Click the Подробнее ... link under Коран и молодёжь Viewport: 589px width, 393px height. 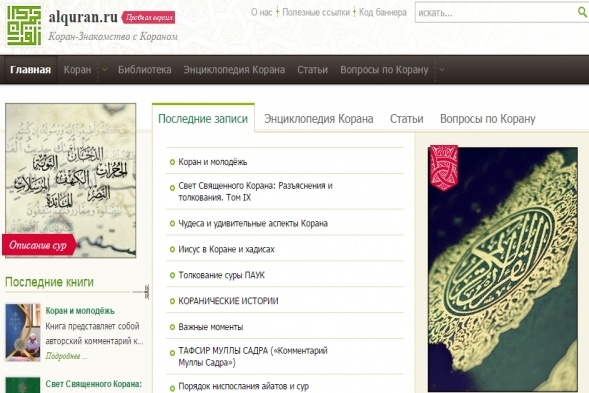pos(66,356)
